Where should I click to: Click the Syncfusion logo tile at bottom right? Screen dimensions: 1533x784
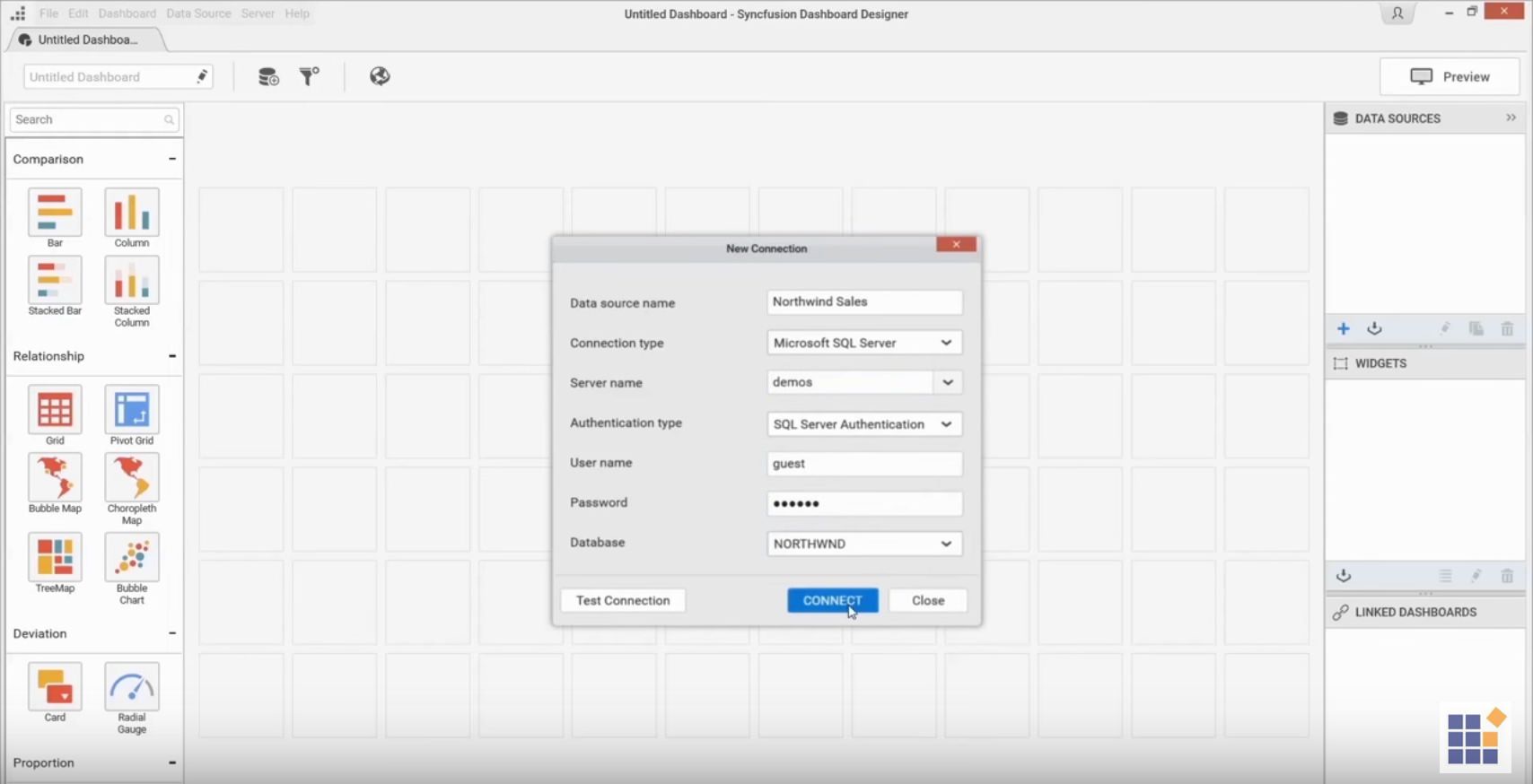[x=1476, y=737]
